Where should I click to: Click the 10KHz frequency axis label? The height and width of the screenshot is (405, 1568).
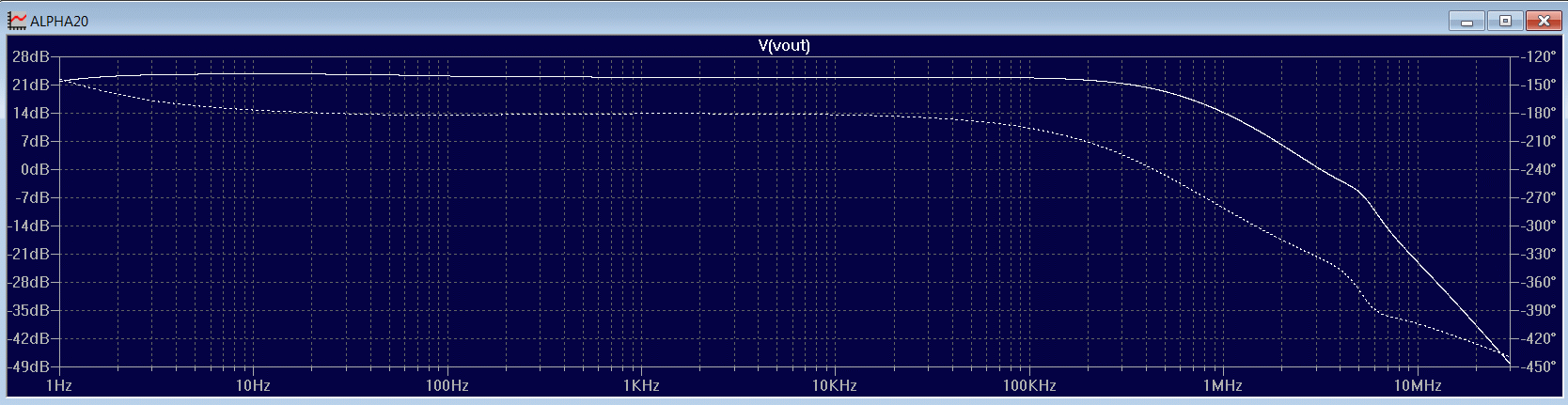(835, 385)
